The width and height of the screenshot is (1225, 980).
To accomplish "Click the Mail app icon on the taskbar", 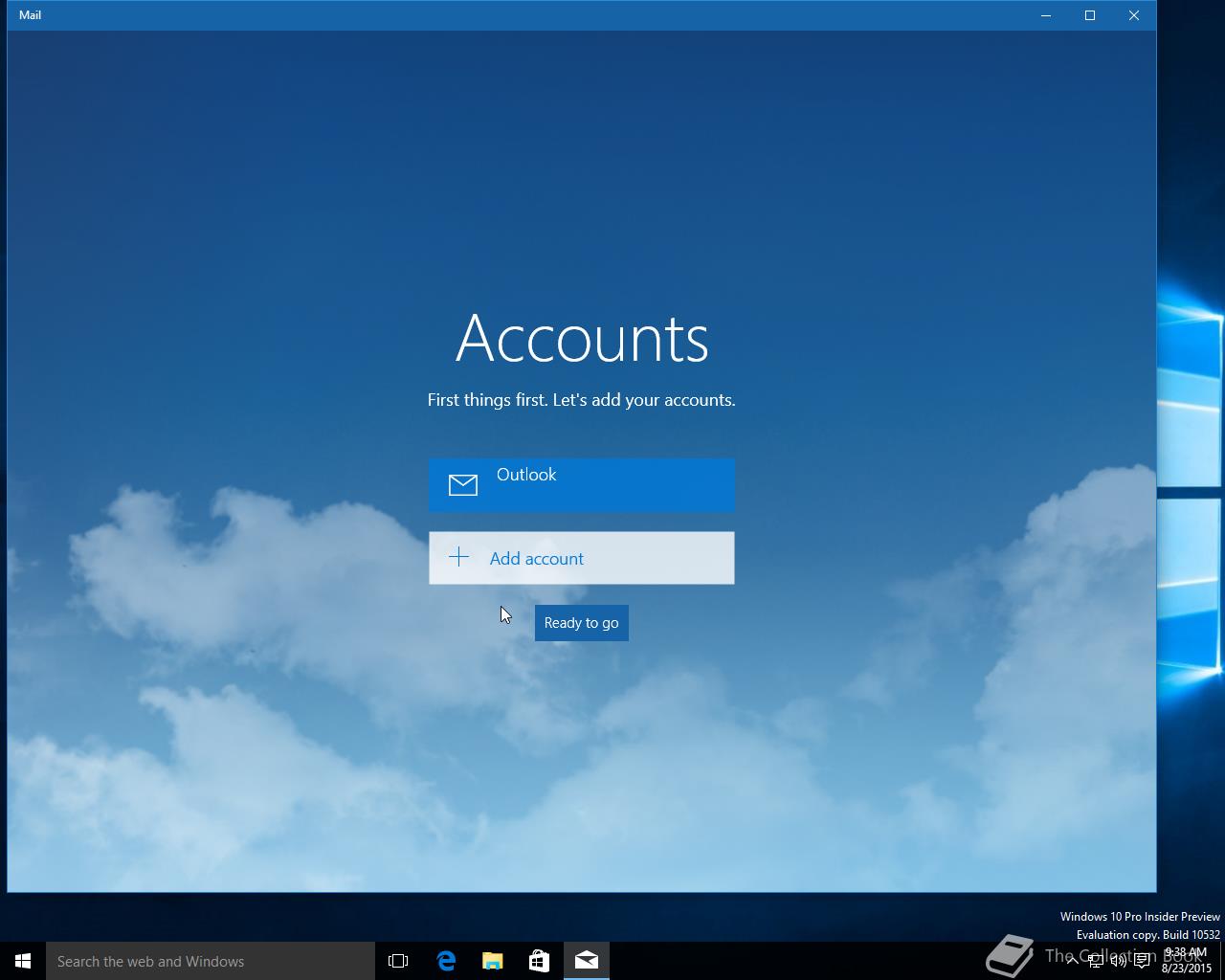I will point(587,961).
